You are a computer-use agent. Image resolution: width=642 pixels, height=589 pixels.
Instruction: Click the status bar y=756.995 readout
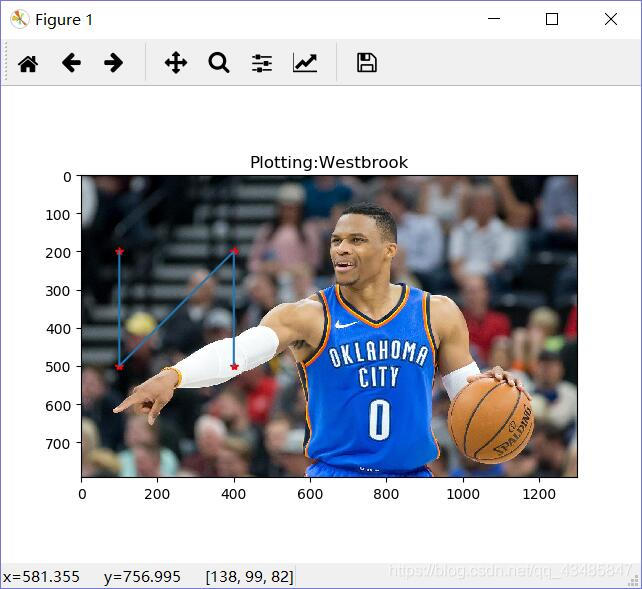point(142,577)
